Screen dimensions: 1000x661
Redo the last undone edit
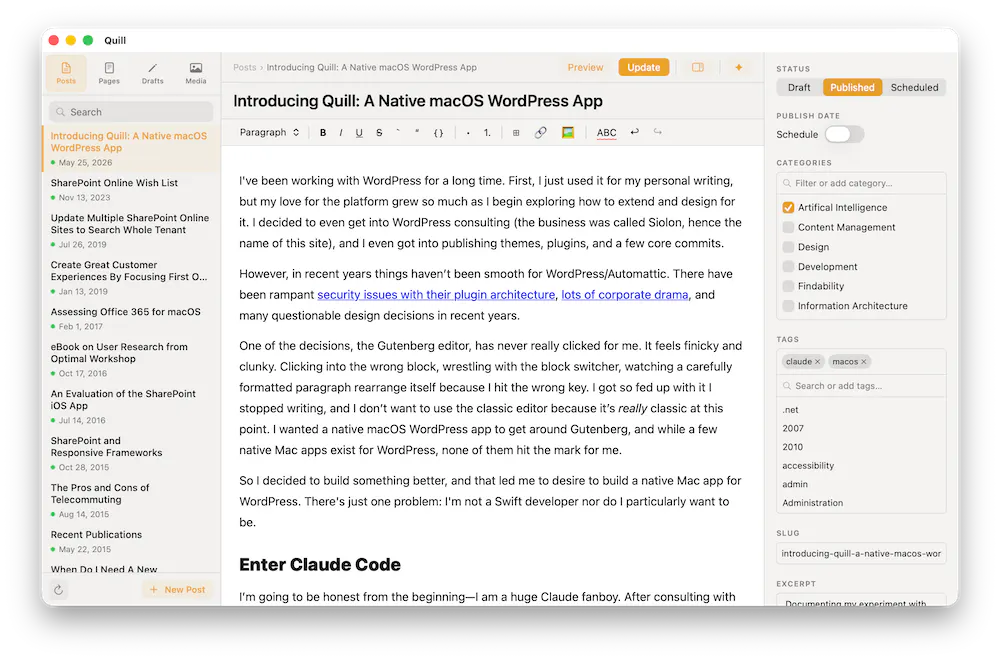(x=658, y=132)
